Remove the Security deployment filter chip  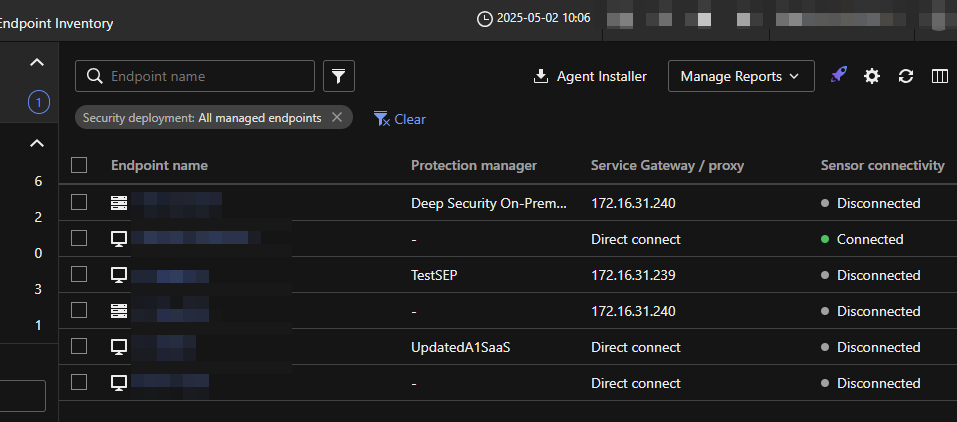point(337,118)
